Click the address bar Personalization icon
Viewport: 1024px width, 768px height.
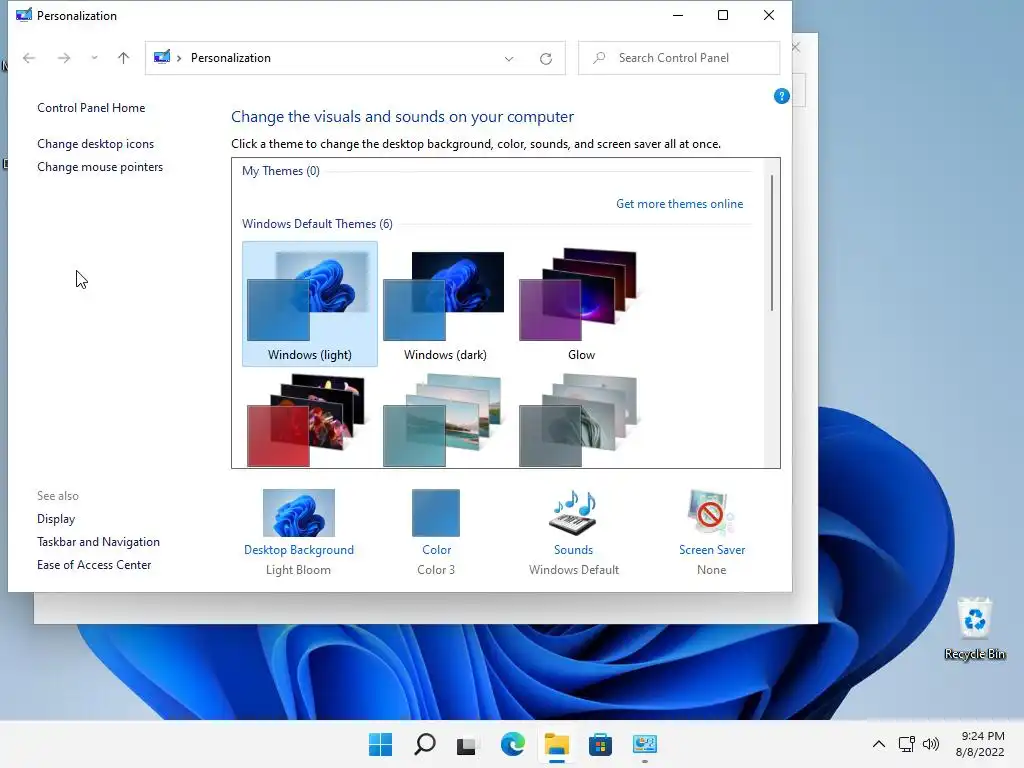click(x=162, y=57)
